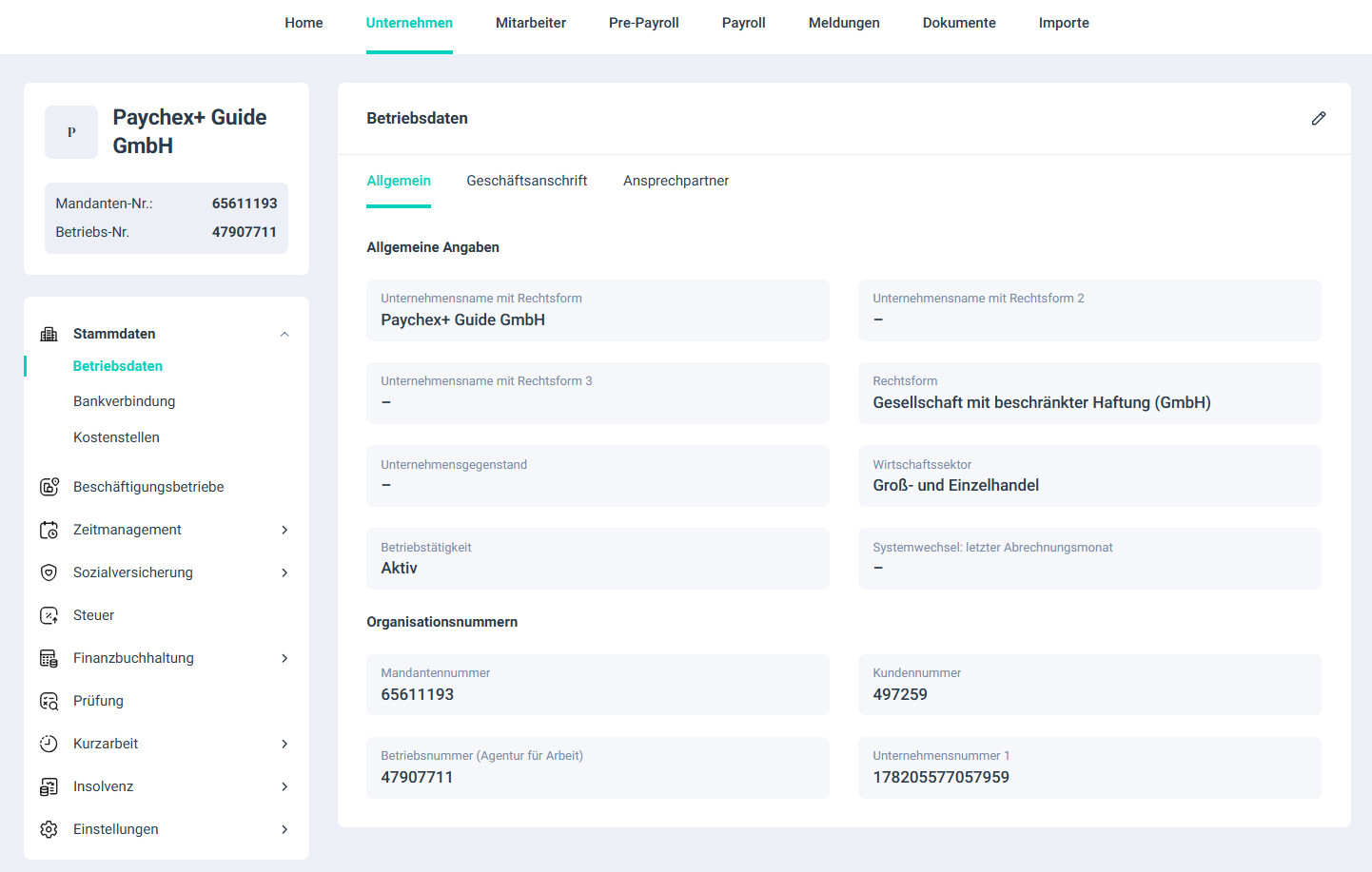Click the Zeitmanagement calendar icon
The width and height of the screenshot is (1372, 872).
click(x=49, y=530)
